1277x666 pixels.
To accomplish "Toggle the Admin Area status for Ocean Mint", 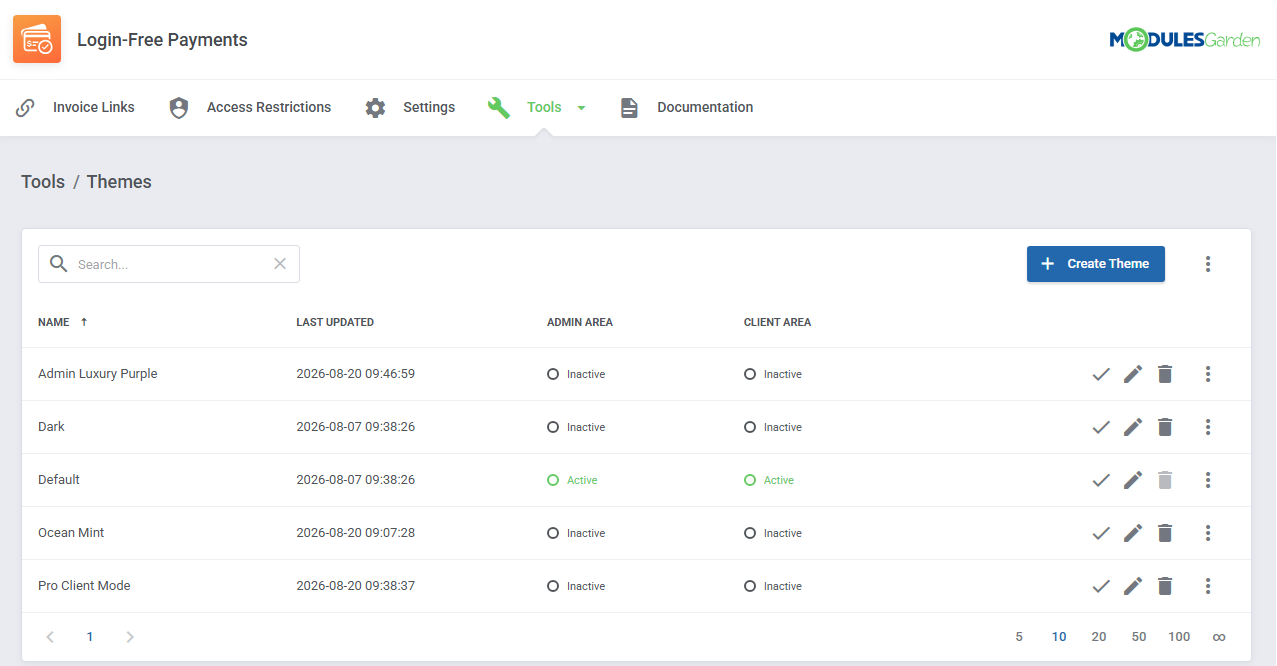I will (x=576, y=533).
